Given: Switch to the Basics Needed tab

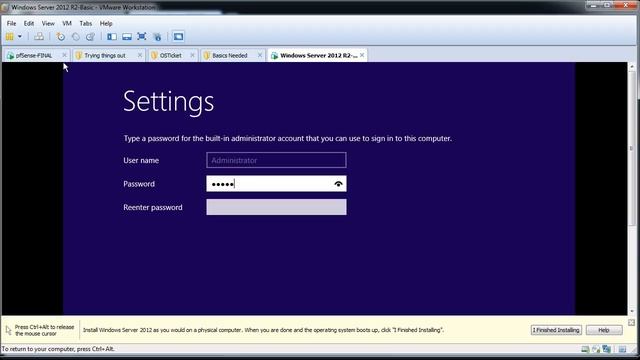Looking at the screenshot, I should tap(233, 56).
